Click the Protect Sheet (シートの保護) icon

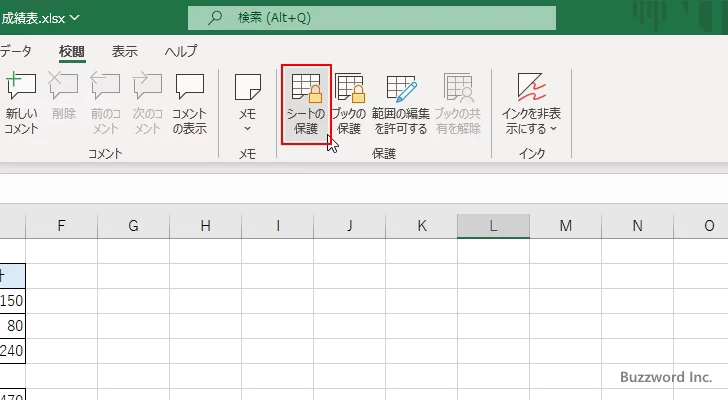point(306,103)
